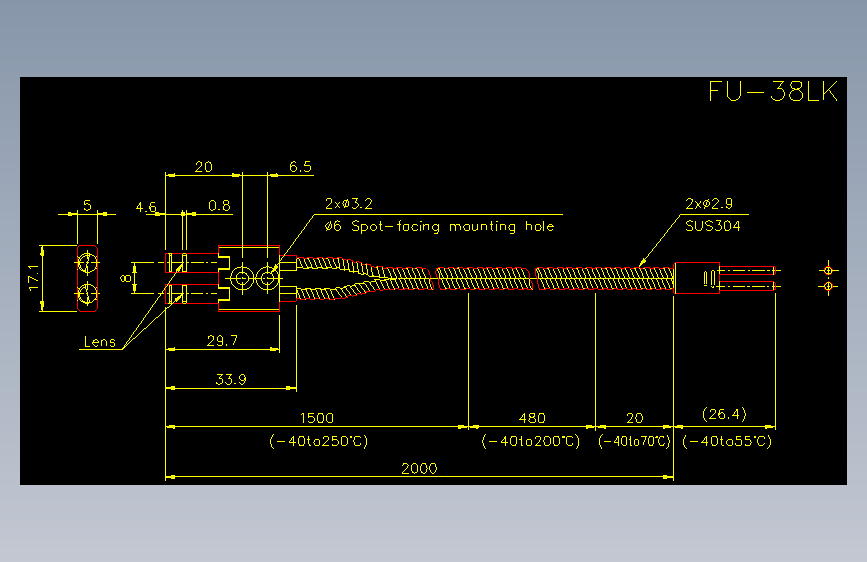Select the 4.6 dimension value
The width and height of the screenshot is (867, 562).
pos(147,207)
